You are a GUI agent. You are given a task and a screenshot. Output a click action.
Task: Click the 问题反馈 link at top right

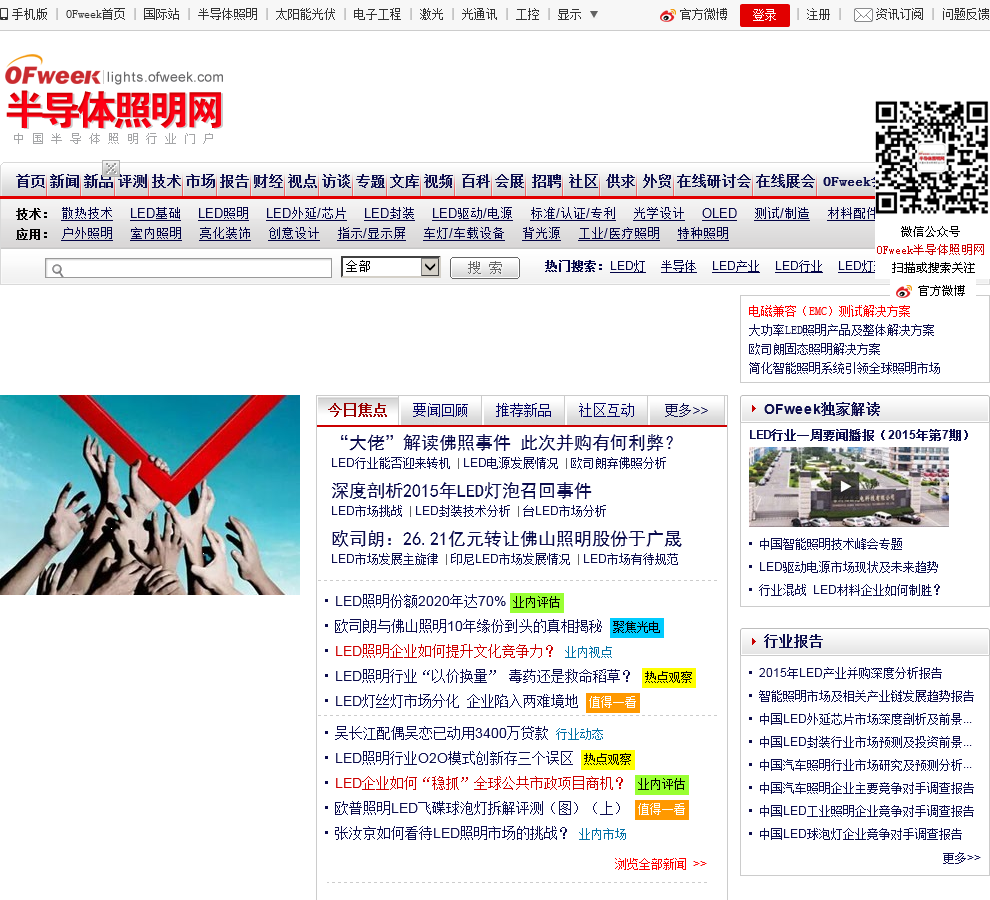[x=965, y=15]
